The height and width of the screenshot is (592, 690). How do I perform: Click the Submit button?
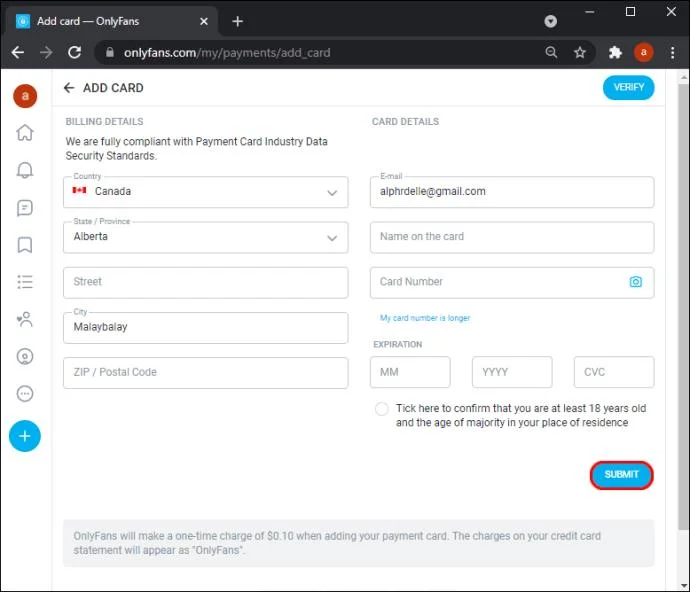point(621,475)
